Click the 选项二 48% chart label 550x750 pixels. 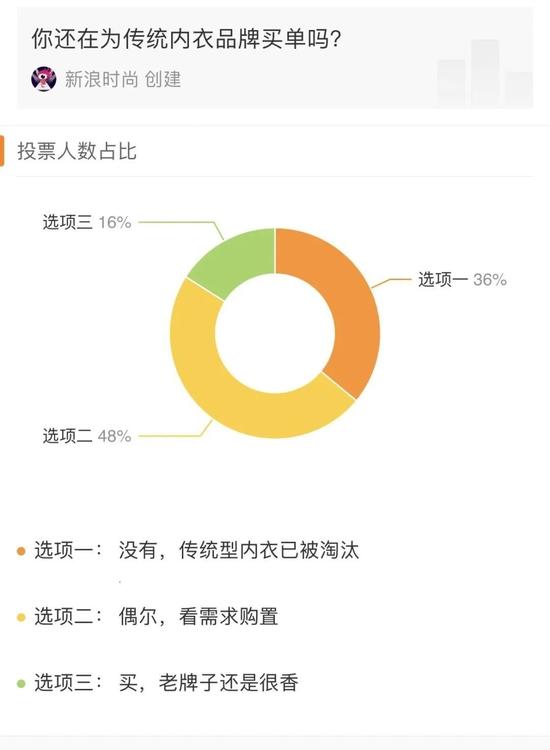(87, 436)
